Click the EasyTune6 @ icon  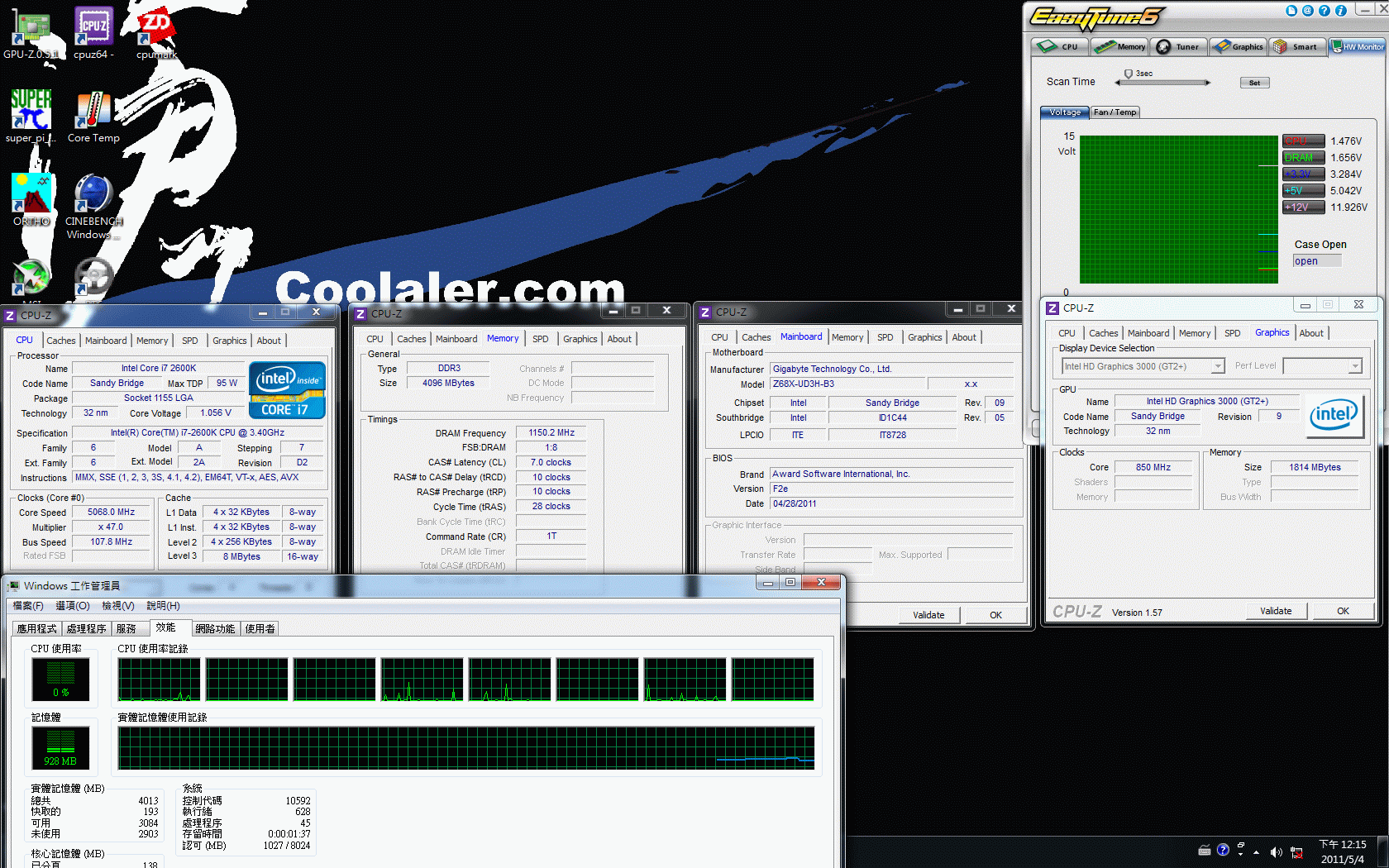coord(1308,11)
